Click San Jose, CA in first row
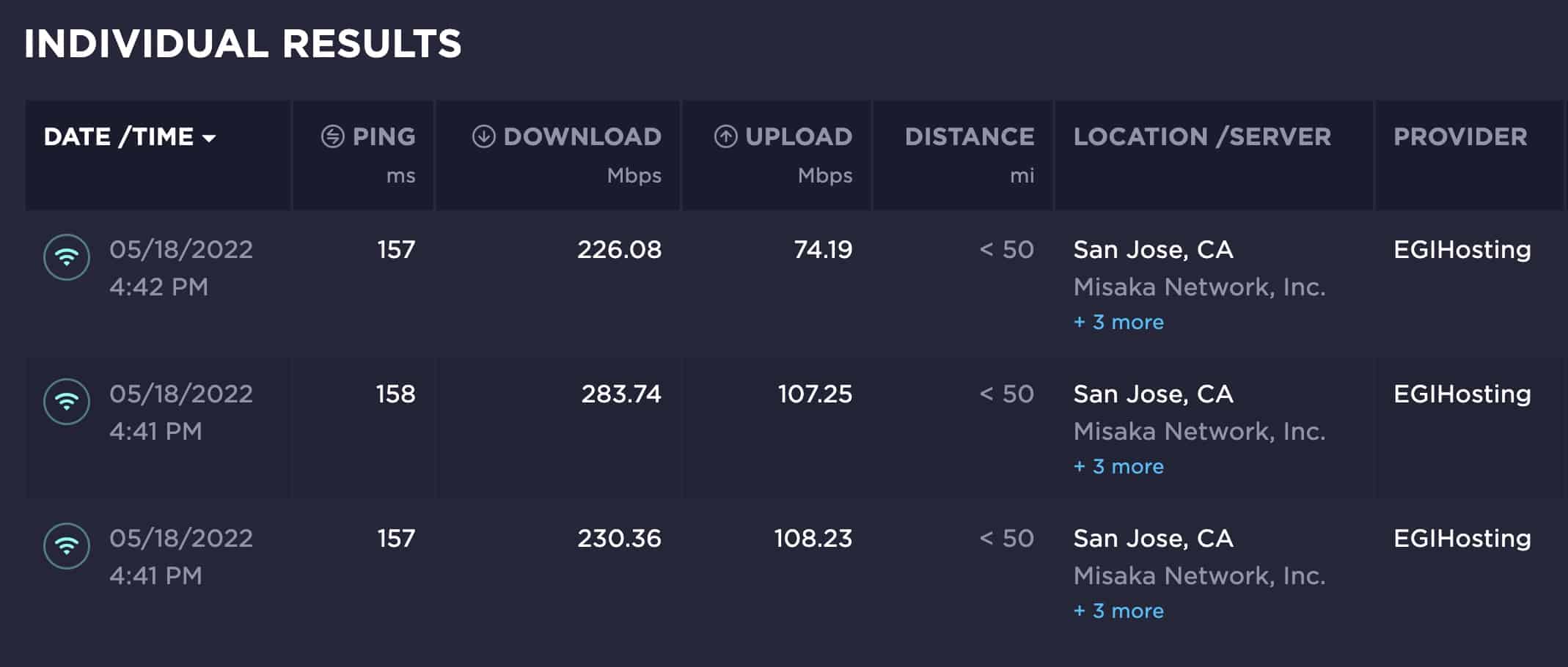 point(1153,250)
